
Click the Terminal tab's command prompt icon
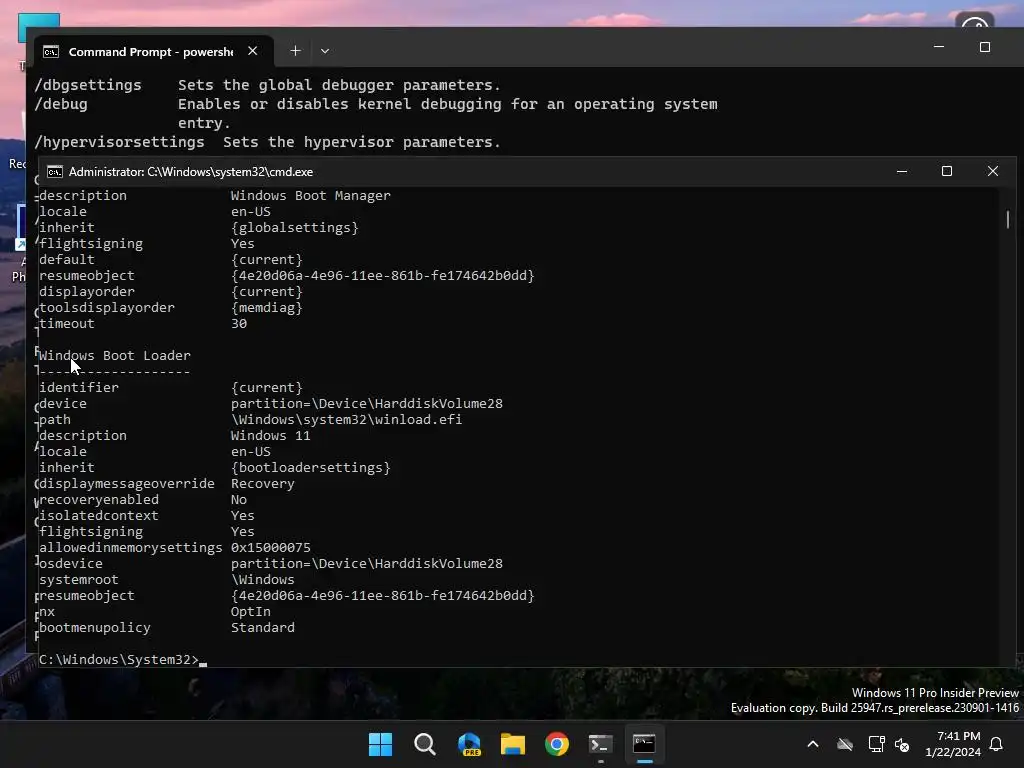pyautogui.click(x=51, y=52)
